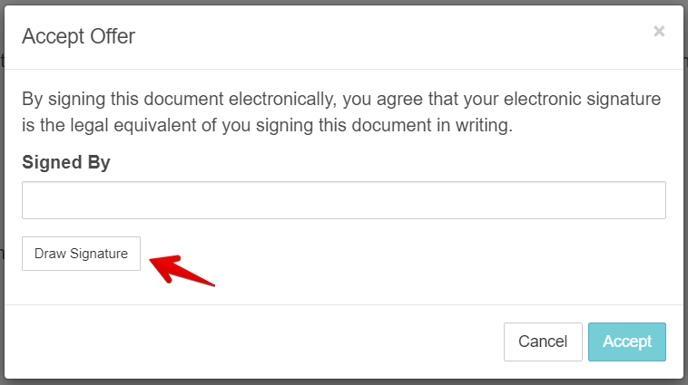Open the Draw Signature pad
Screen dimensions: 688x385
pyautogui.click(x=81, y=253)
